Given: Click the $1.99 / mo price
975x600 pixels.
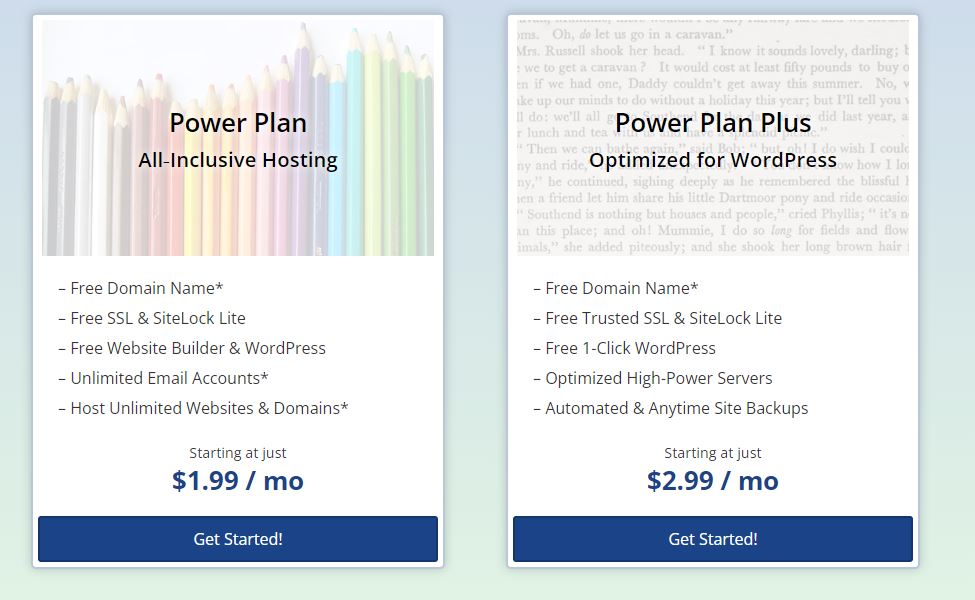Looking at the screenshot, I should point(238,481).
